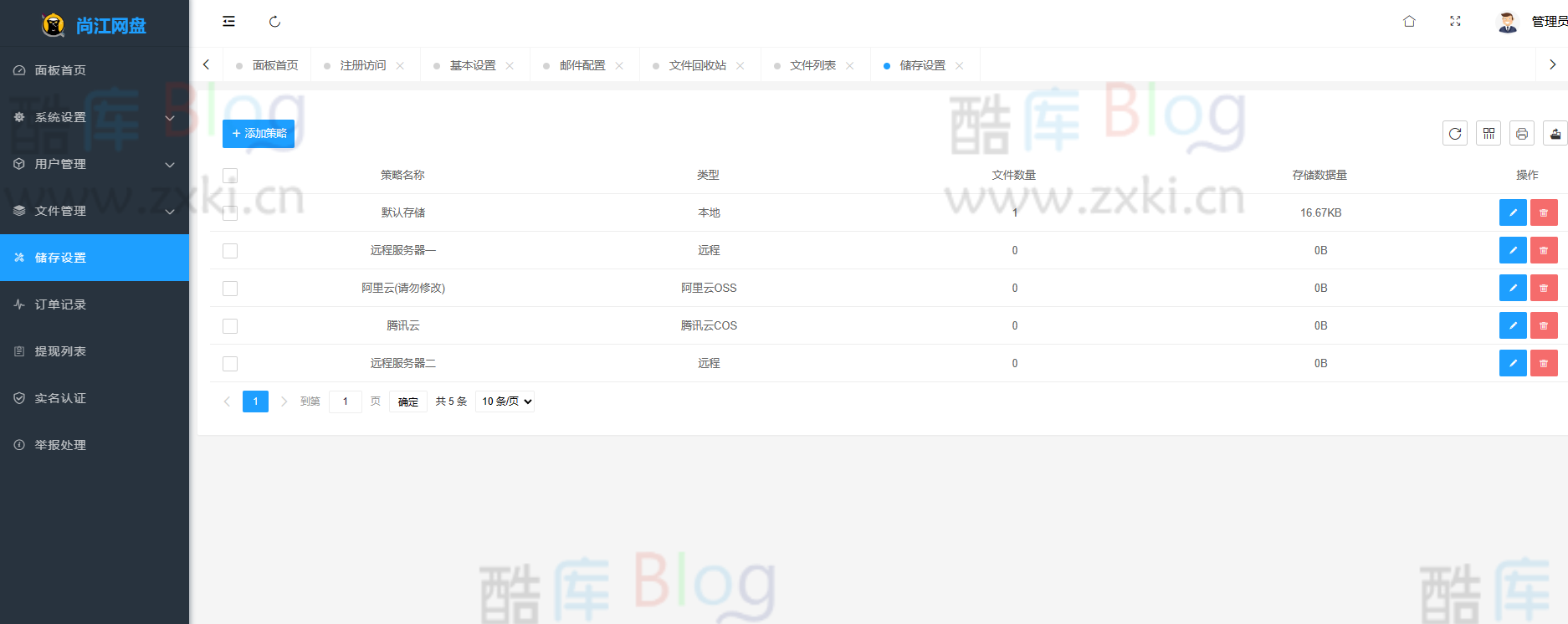Screen dimensions: 1568x624
Task: Expand the 系统设置 sidebar menu
Action: 95,117
